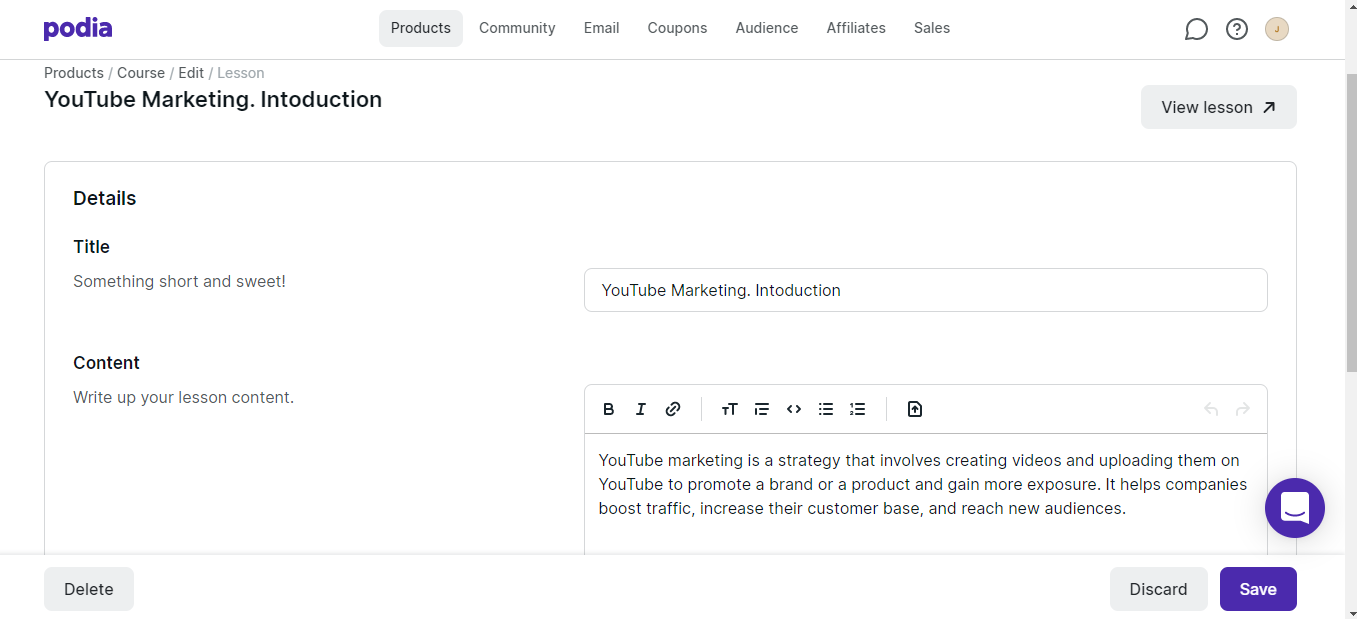Insert a block quote in the content
This screenshot has height=619, width=1357.
coord(762,409)
